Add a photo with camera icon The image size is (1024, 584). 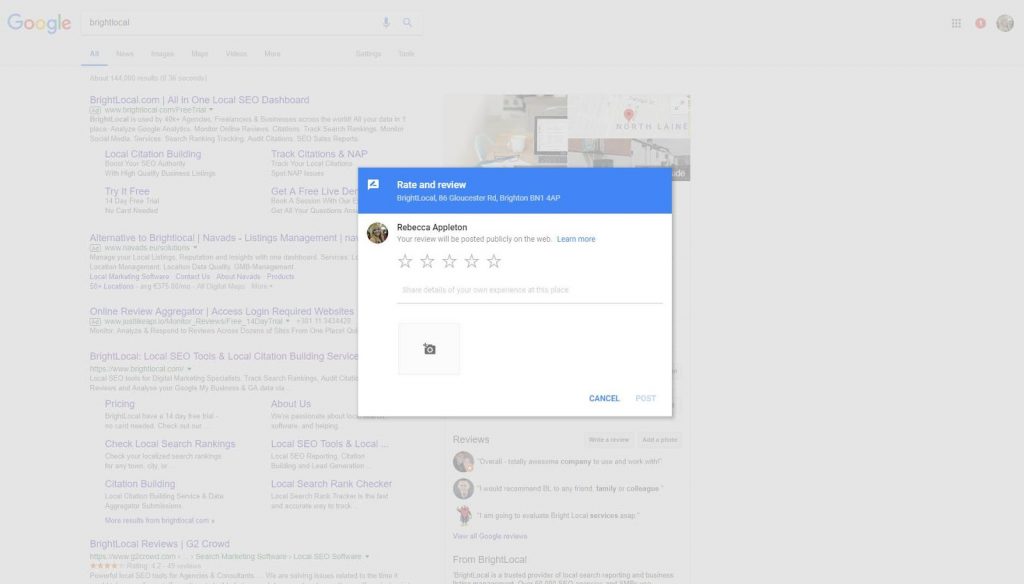tap(429, 349)
